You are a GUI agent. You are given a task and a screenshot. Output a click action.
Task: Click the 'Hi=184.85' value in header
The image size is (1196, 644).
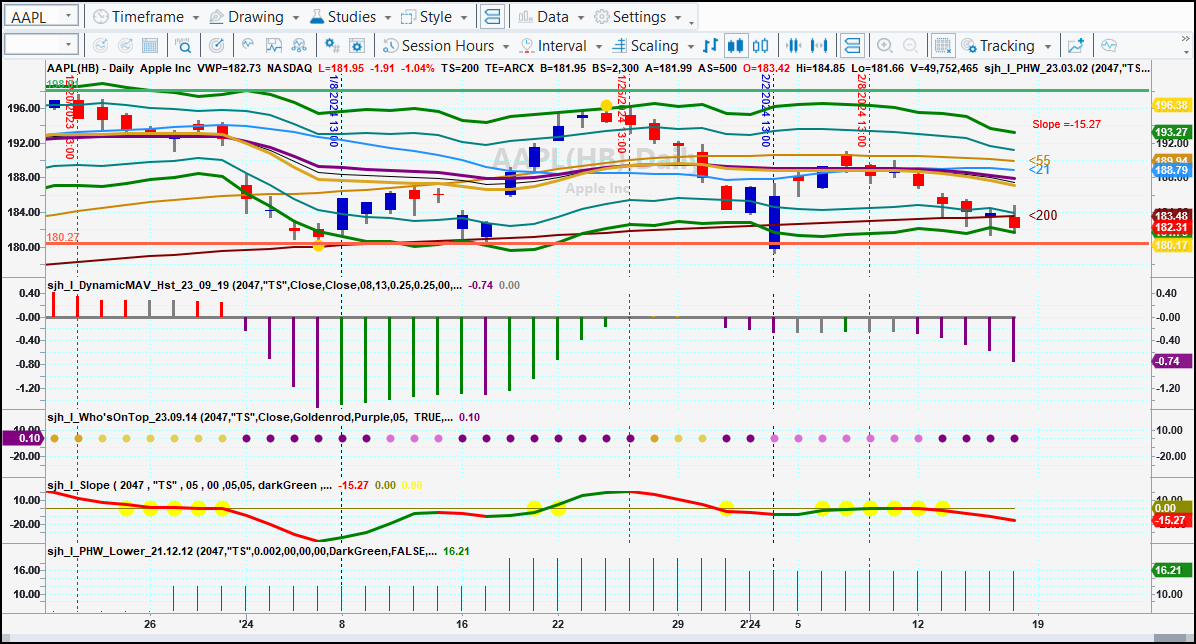pos(820,68)
